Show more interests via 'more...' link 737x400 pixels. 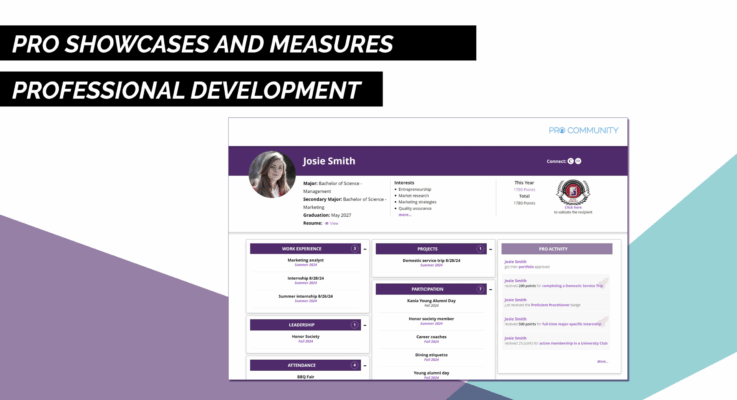[x=404, y=214]
